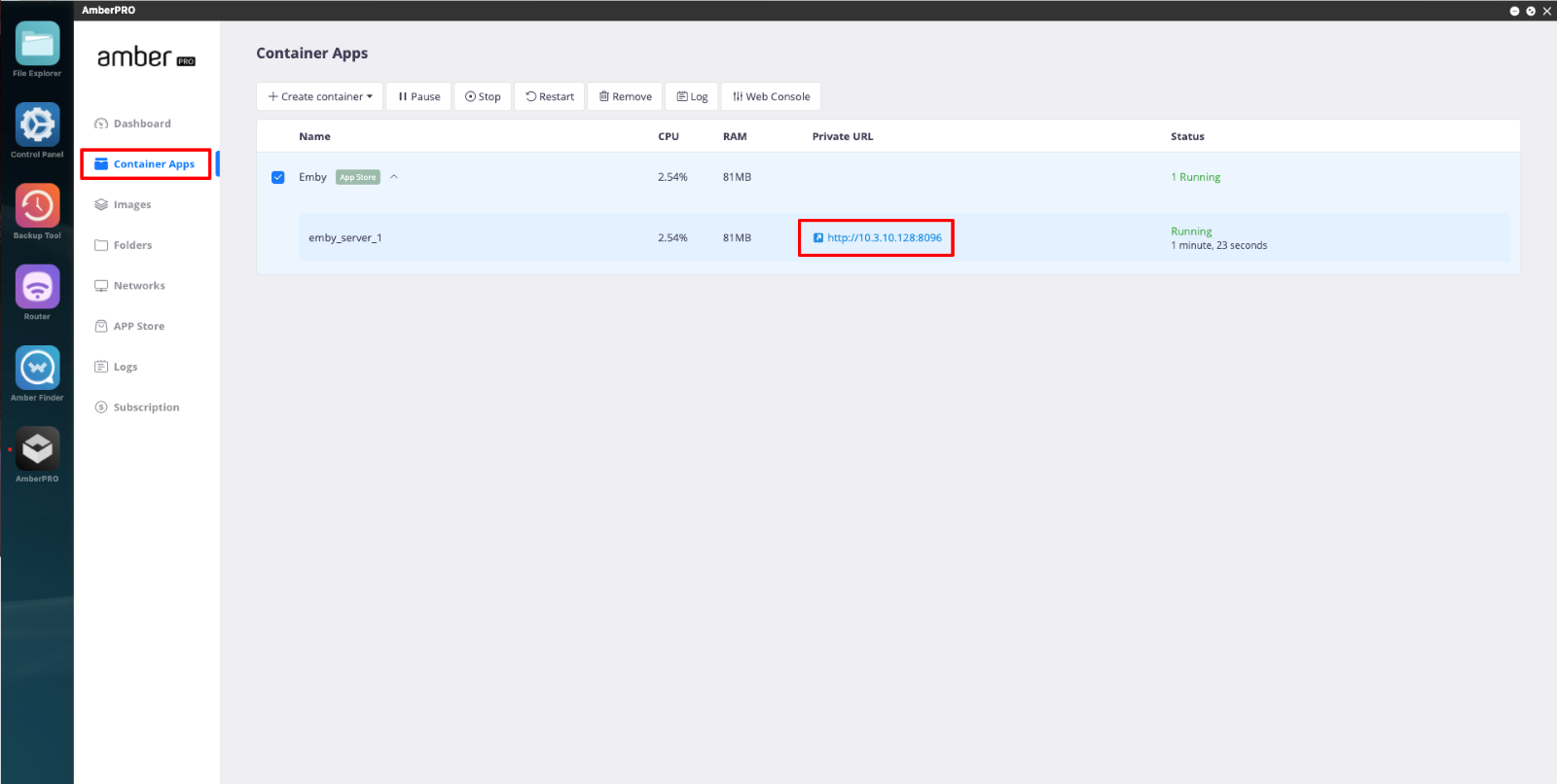Click the Subscription dollar icon
This screenshot has width=1557, height=784.
pos(101,408)
